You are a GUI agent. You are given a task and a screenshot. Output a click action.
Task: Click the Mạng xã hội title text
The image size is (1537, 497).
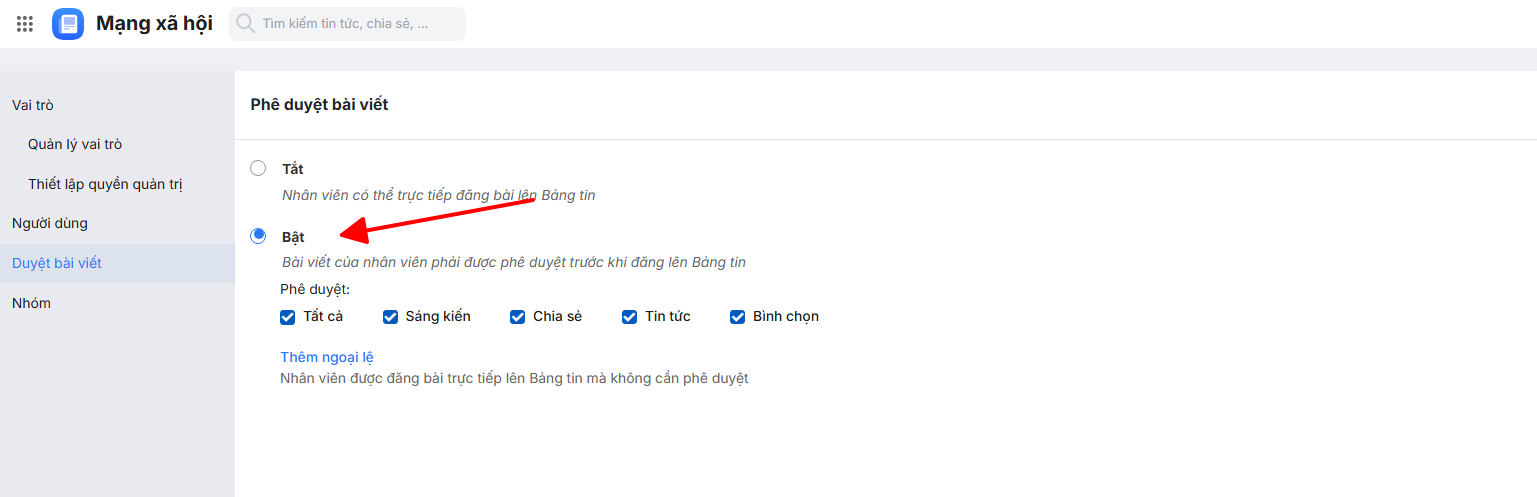[154, 24]
